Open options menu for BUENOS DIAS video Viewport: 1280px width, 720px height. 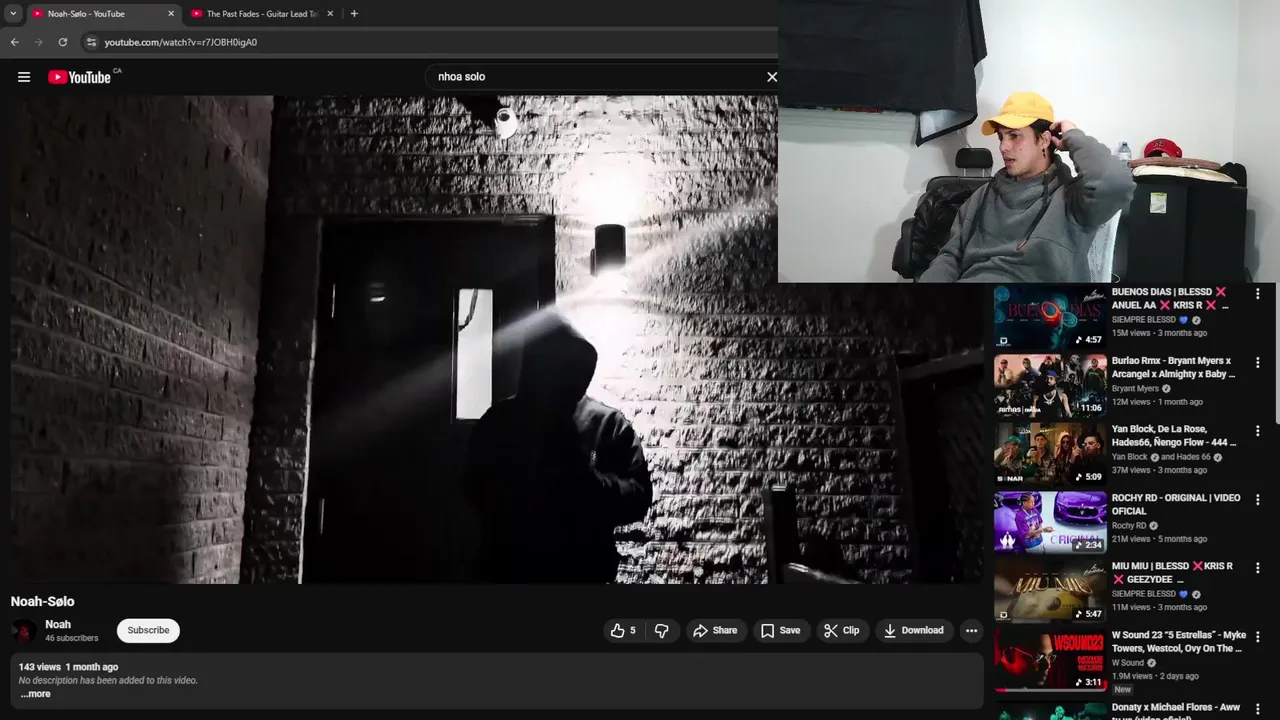[1258, 294]
